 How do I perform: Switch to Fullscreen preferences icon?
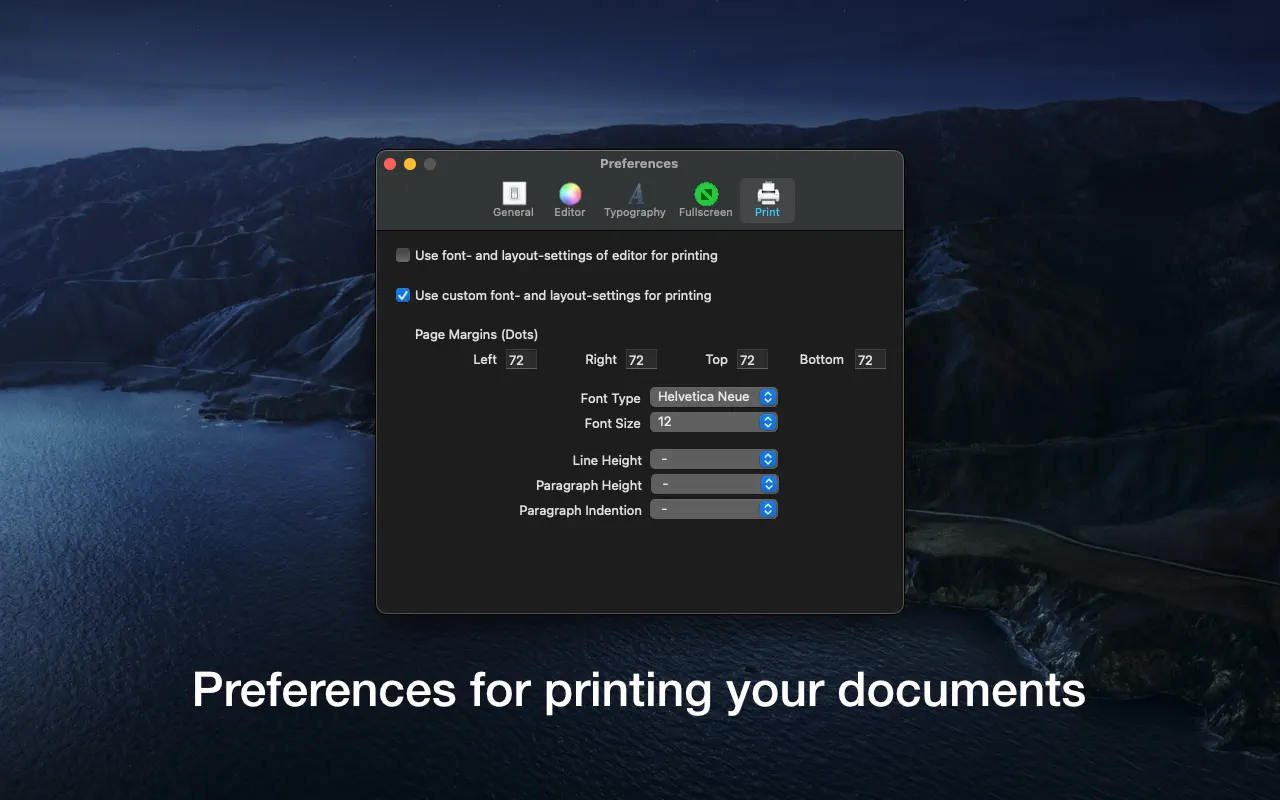(706, 194)
